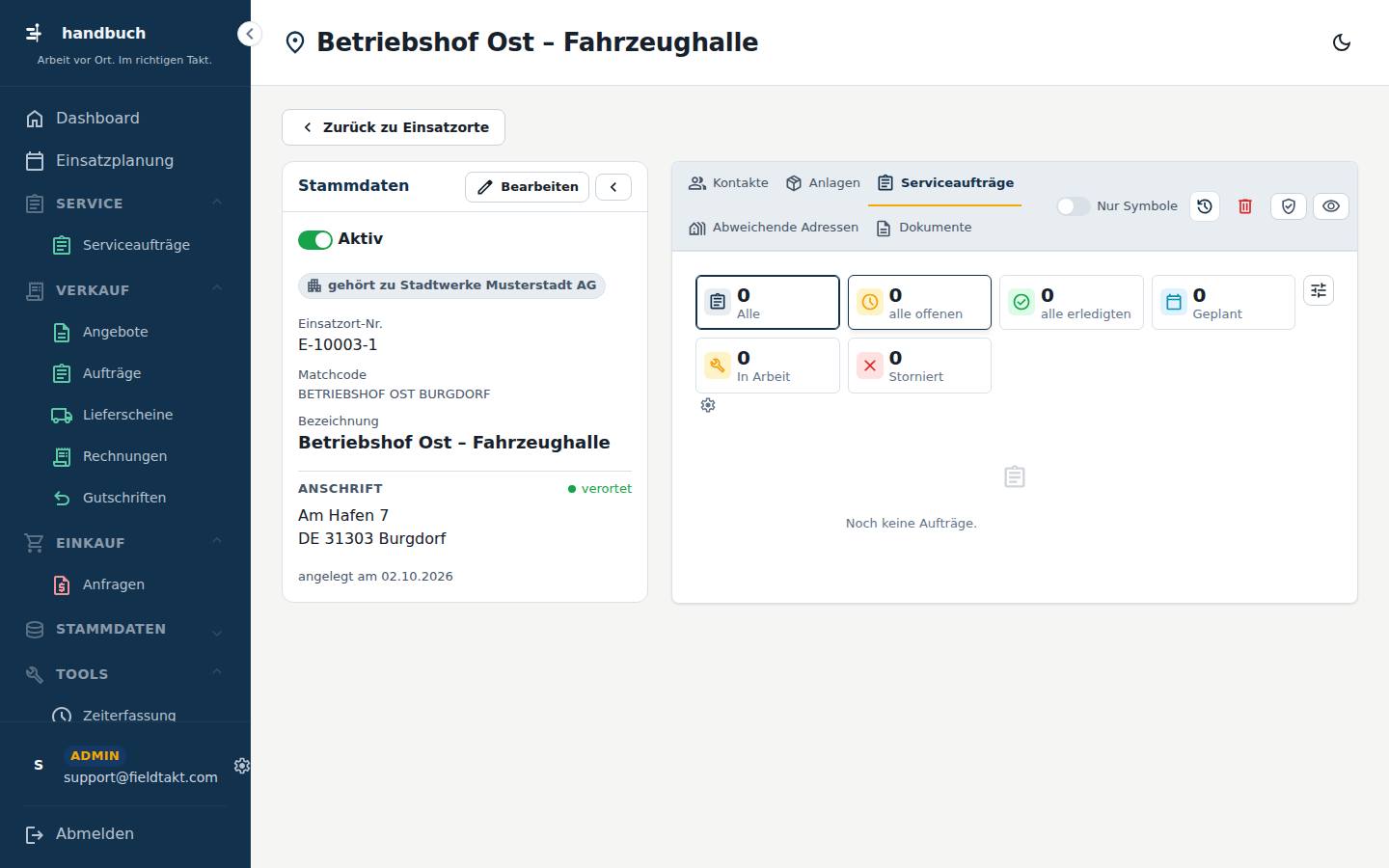Collapse the EINKAUF sidebar section
This screenshot has height=868, width=1389.
click(125, 543)
